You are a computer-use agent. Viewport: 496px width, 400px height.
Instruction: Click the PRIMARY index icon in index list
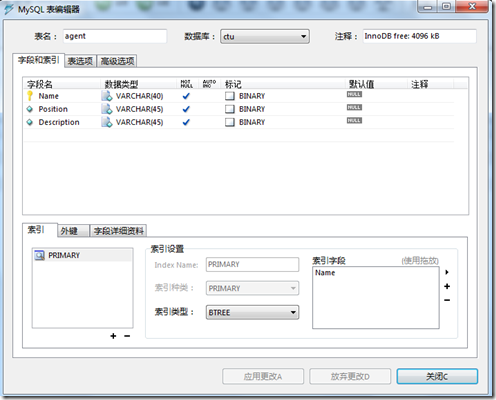(x=40, y=255)
